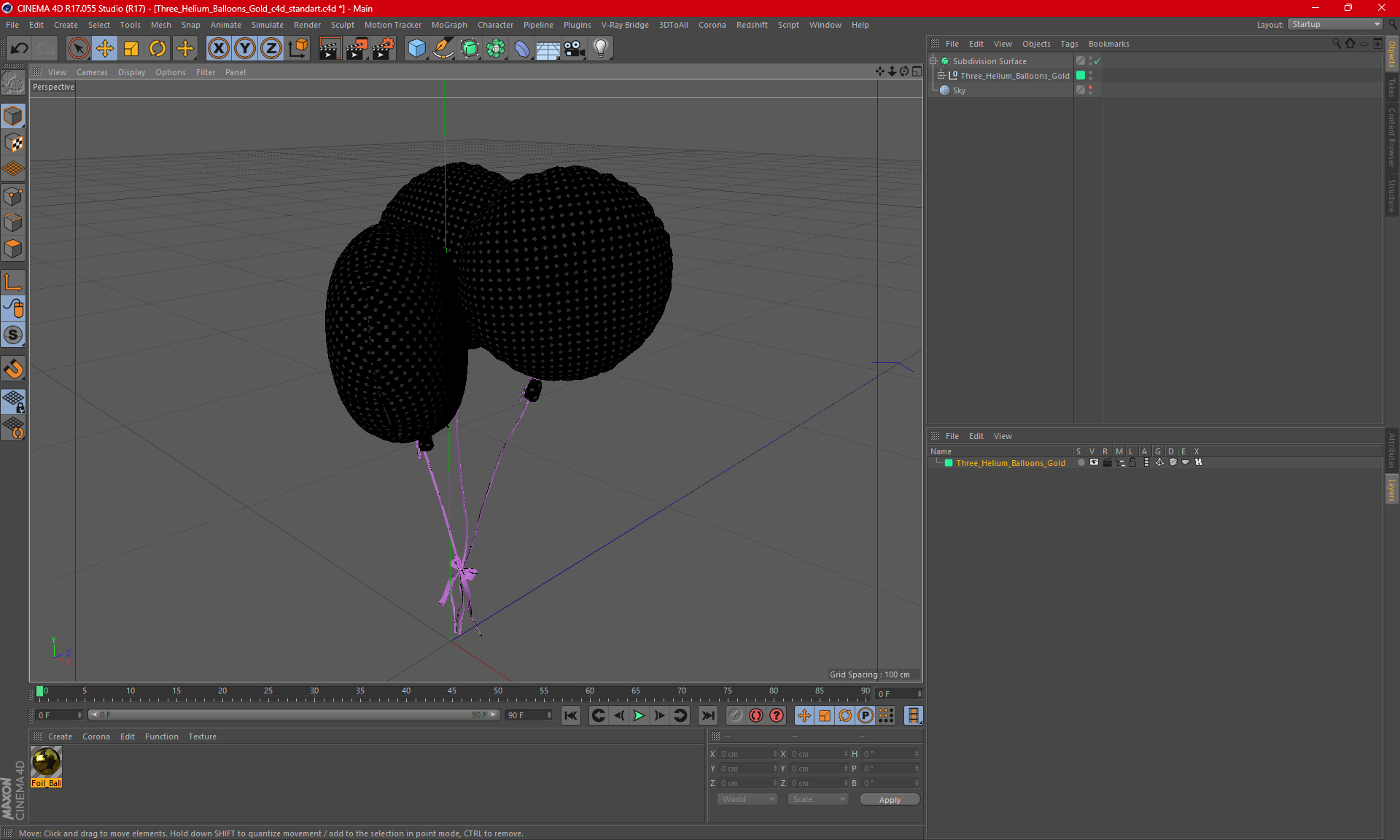Toggle the X axis lock

point(218,49)
